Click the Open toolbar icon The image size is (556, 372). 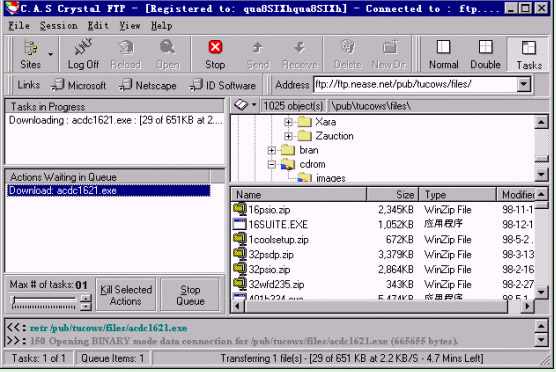(x=167, y=55)
